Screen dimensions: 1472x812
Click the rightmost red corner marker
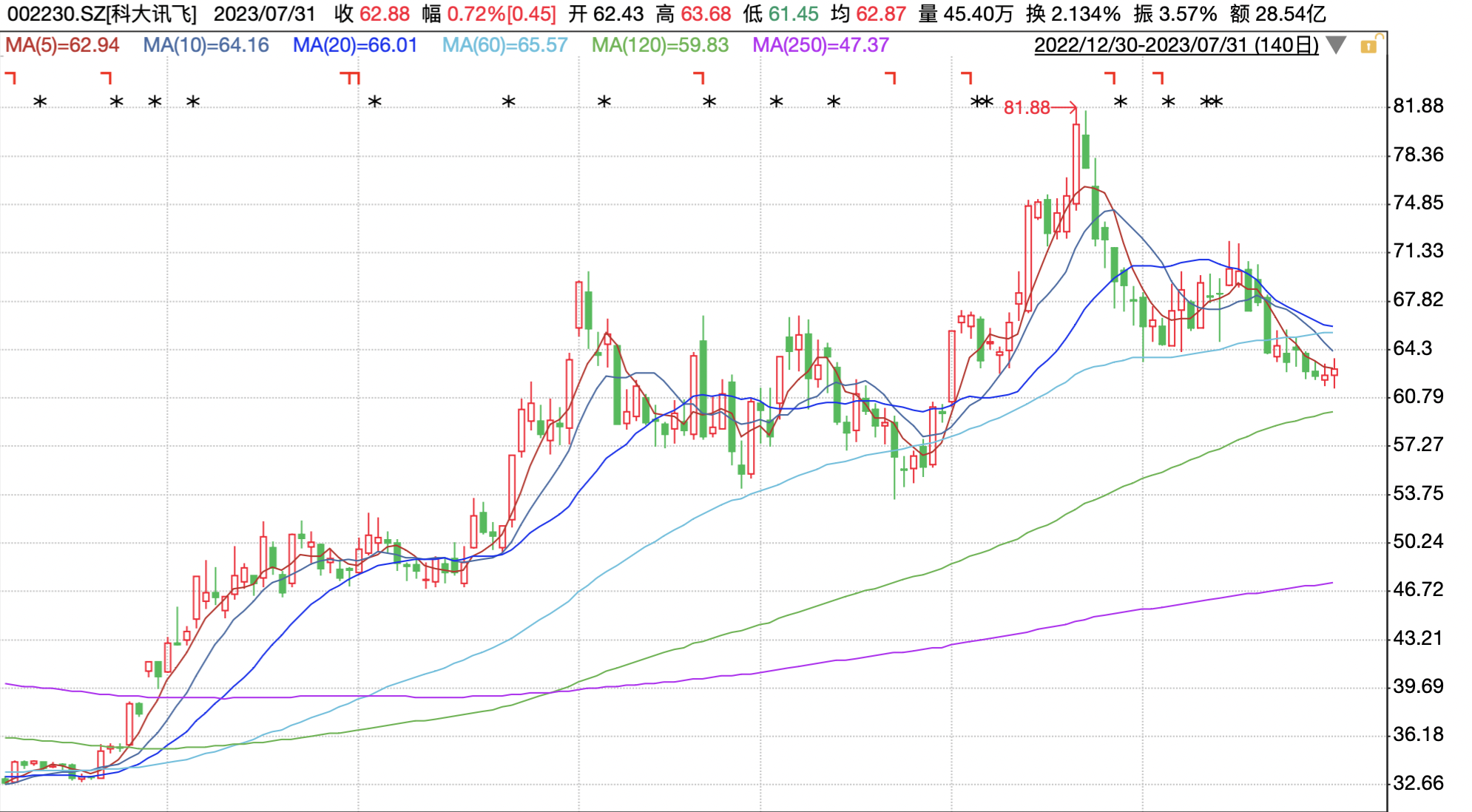pos(1158,77)
